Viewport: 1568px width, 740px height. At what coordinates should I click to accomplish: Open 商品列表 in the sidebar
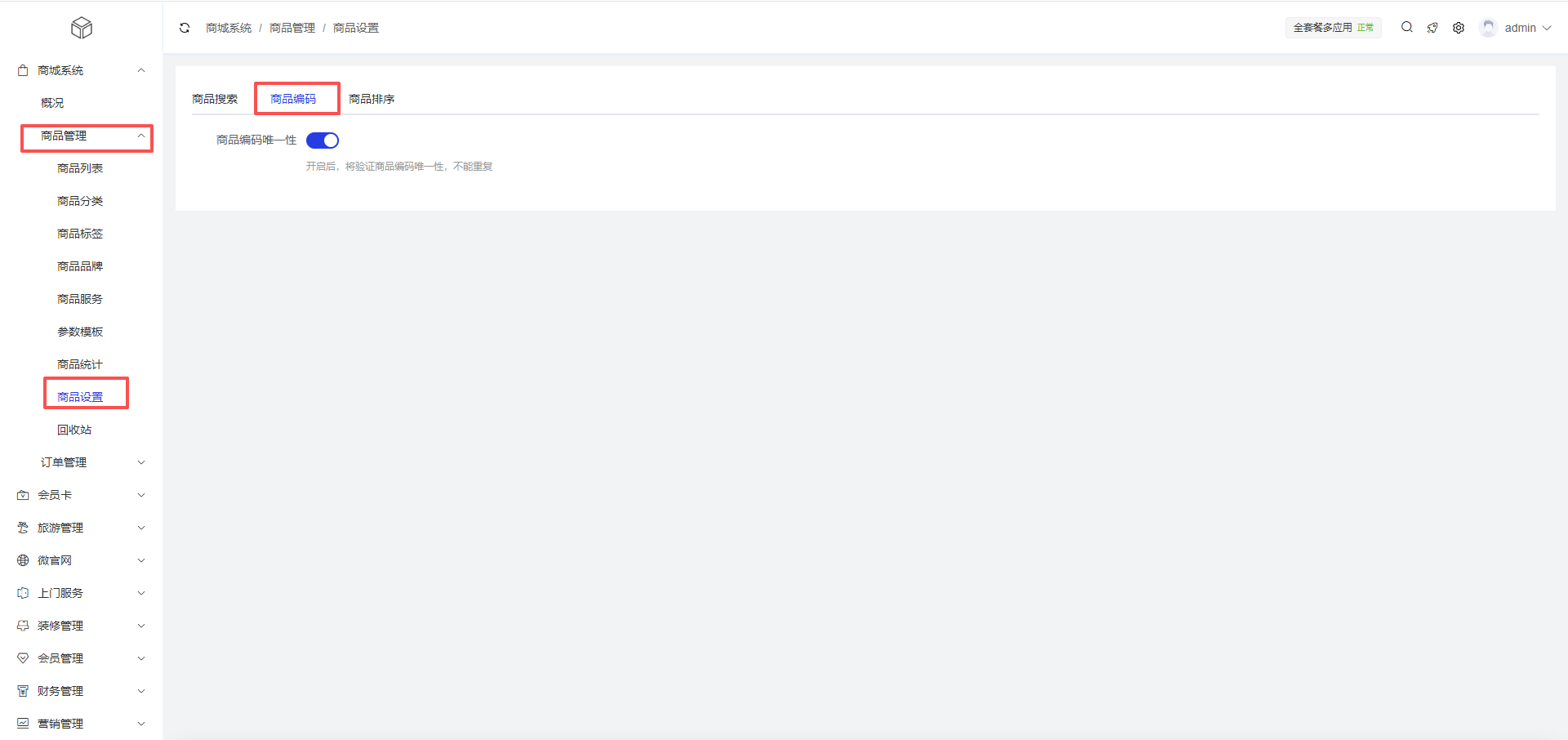[80, 168]
